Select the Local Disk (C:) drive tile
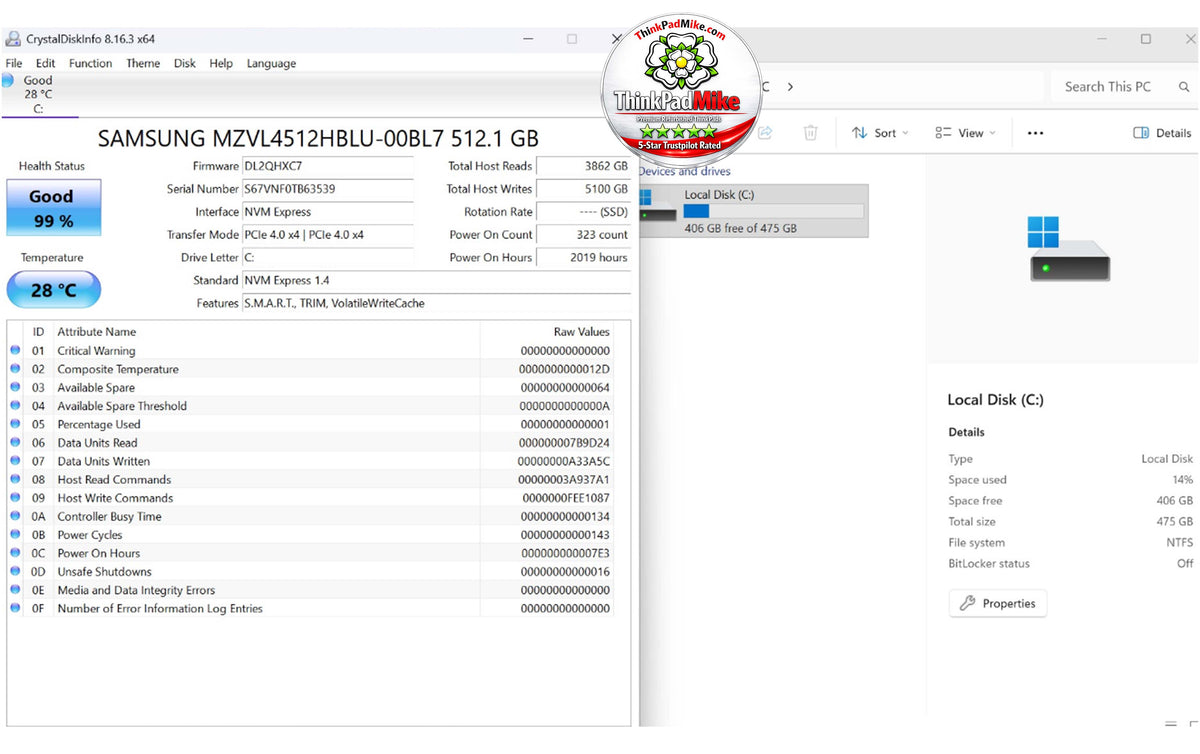 tap(753, 211)
